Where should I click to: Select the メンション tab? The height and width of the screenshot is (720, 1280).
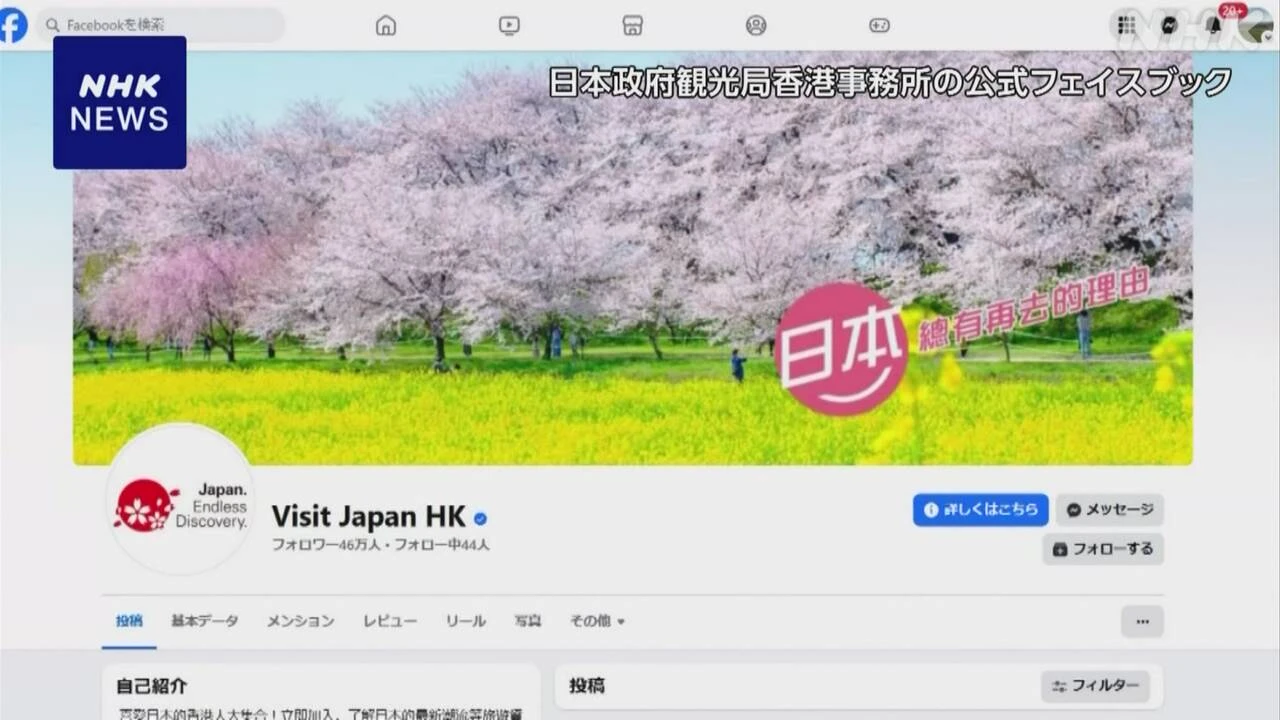pos(300,621)
